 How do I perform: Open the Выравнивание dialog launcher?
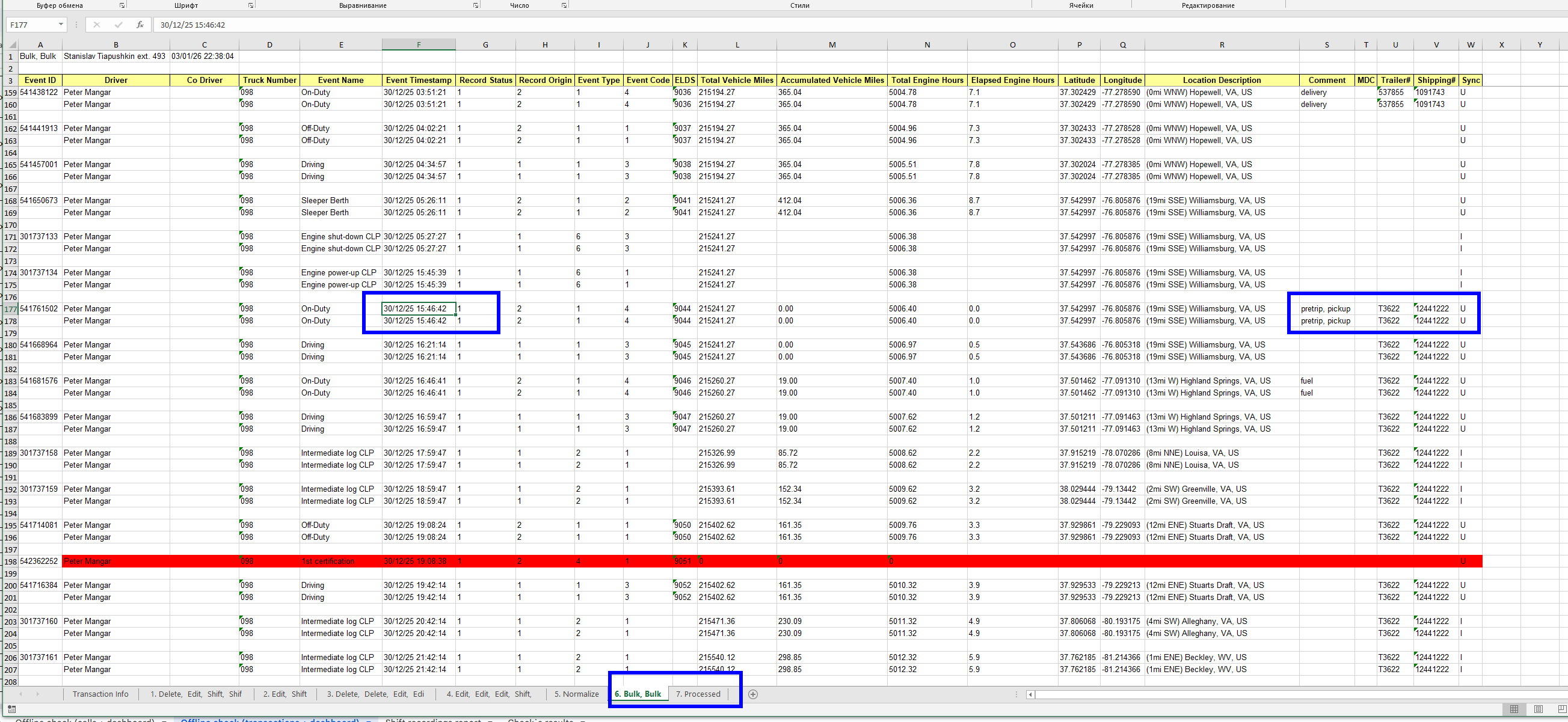pyautogui.click(x=475, y=5)
